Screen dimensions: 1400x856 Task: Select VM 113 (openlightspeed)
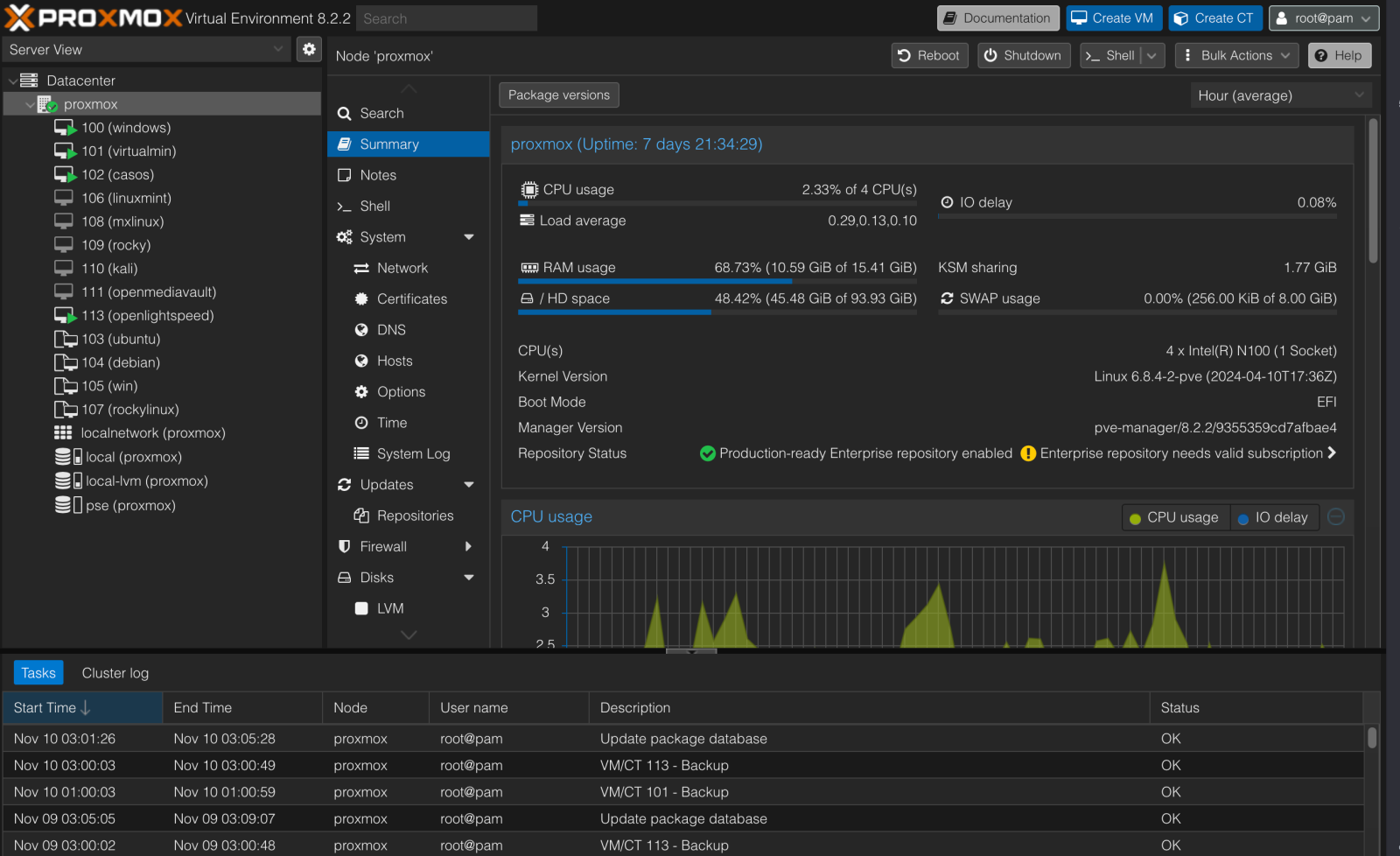click(147, 316)
